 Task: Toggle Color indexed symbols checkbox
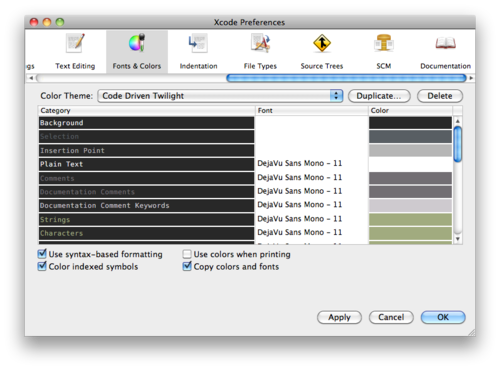point(42,266)
